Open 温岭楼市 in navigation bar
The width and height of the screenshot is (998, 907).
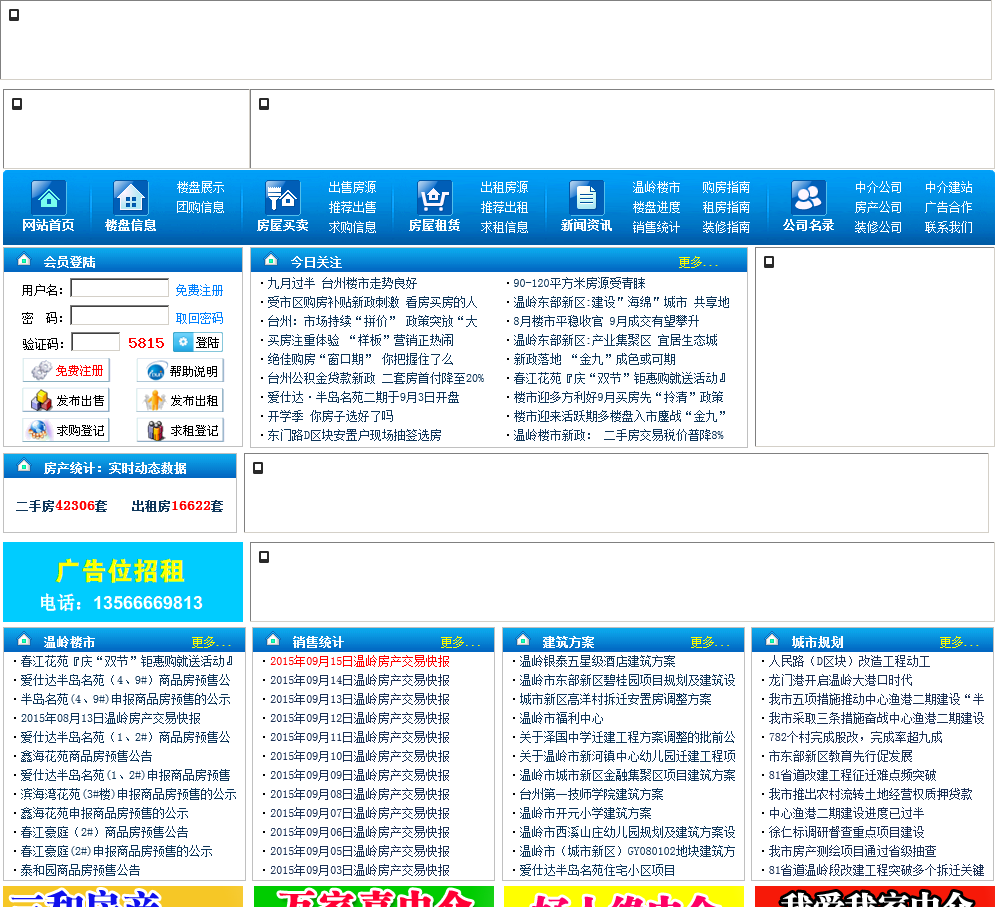[656, 187]
